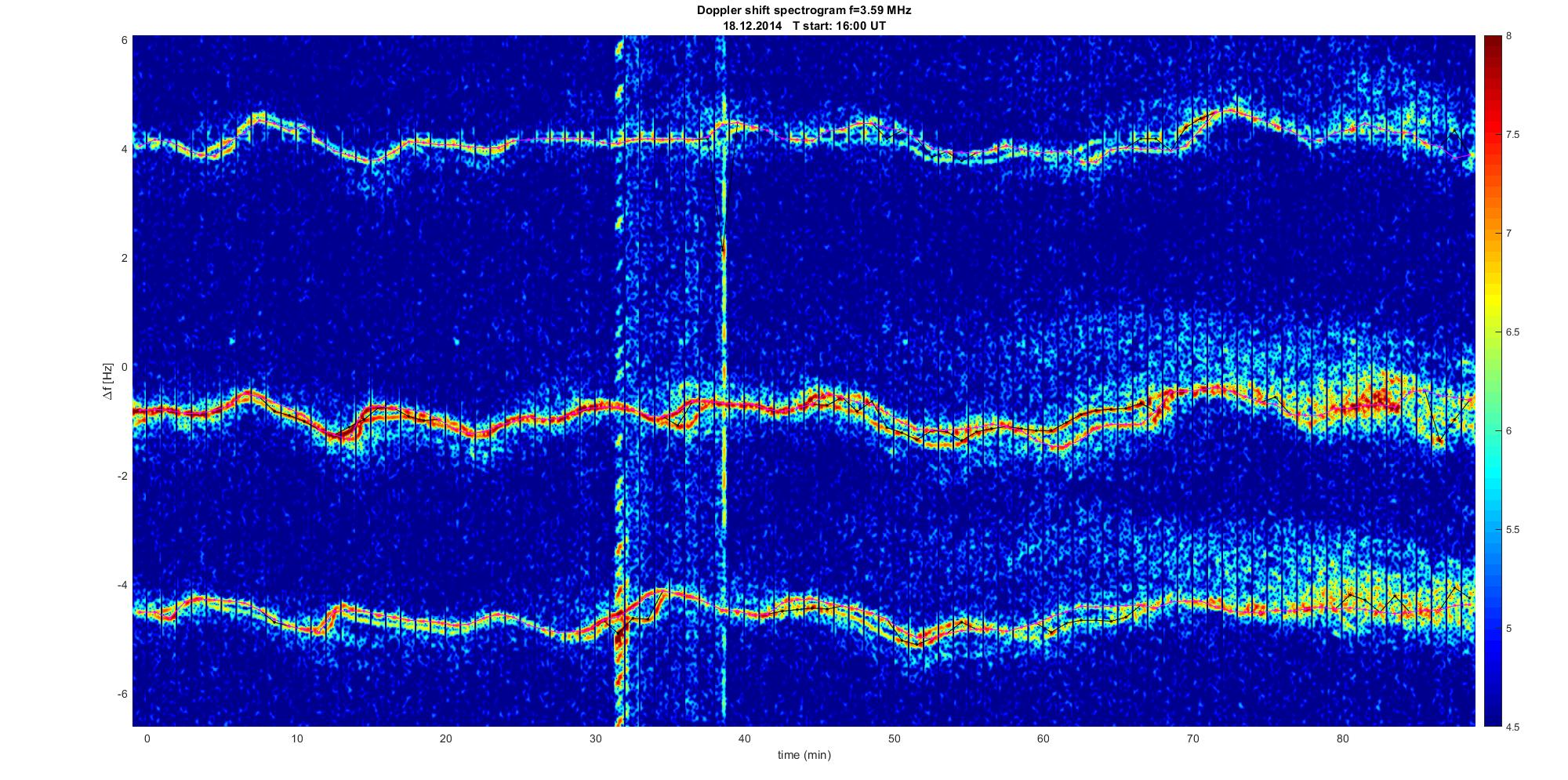Click the dark red top of the colorbar

(1493, 47)
